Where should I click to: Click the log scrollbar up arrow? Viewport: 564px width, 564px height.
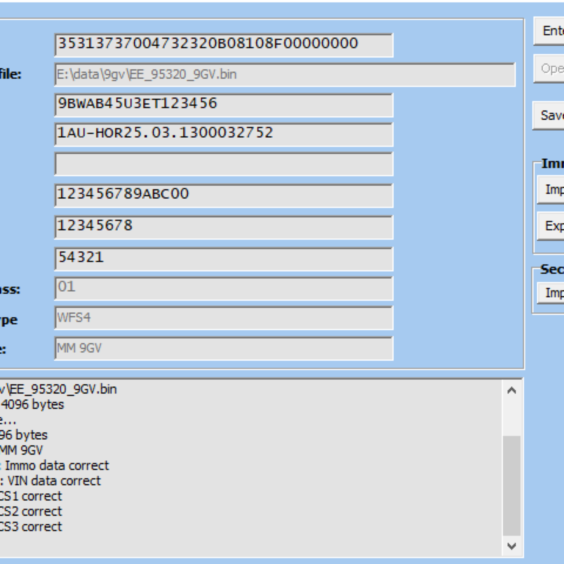coord(511,390)
